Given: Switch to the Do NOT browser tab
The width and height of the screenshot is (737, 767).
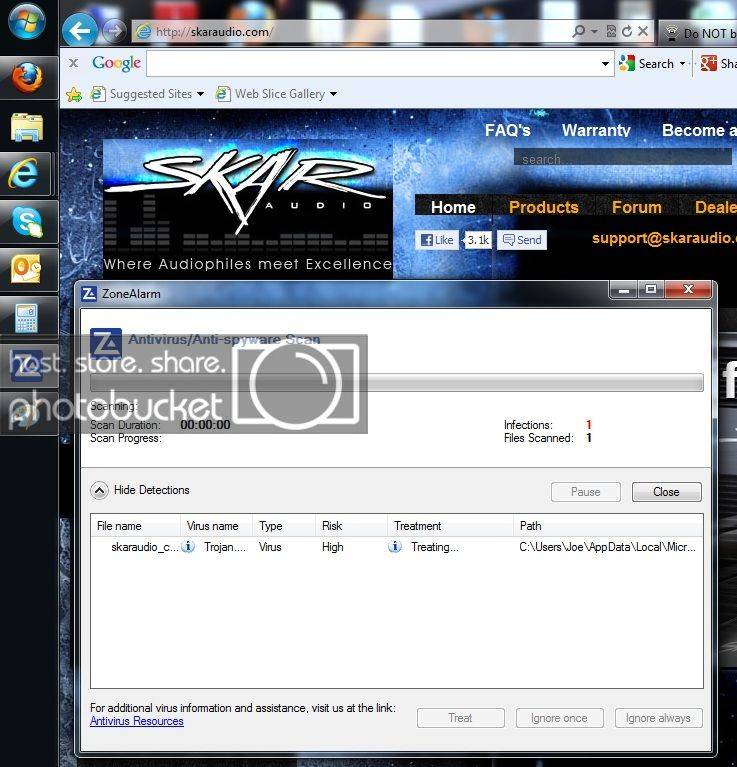Looking at the screenshot, I should coord(698,33).
